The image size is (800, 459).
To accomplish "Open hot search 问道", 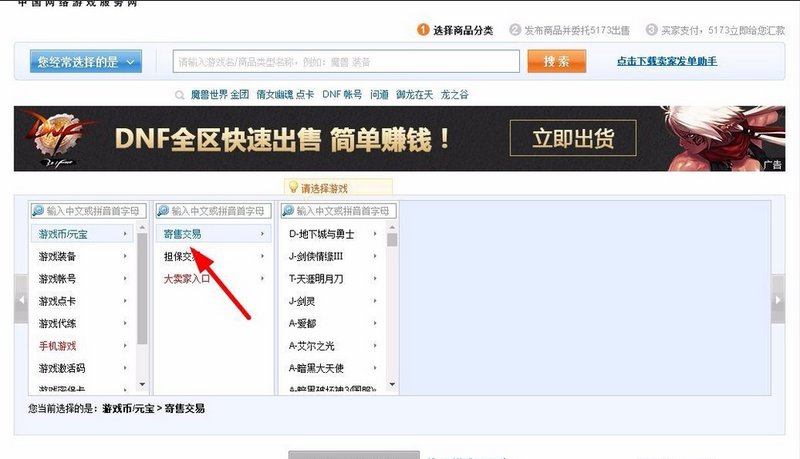I will coord(379,94).
